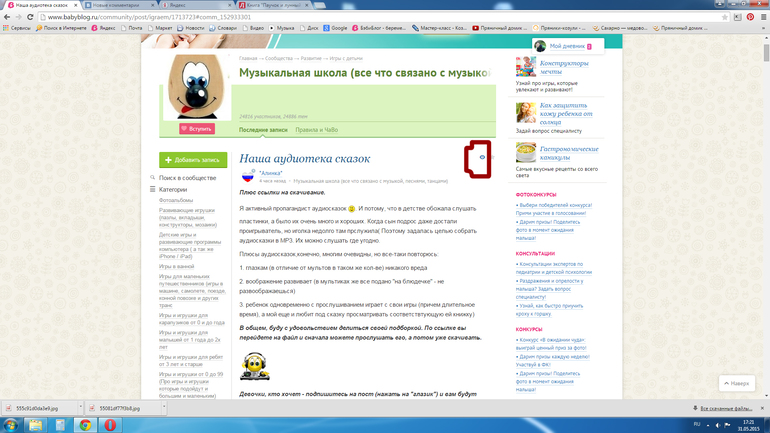Open Windows Start button
Viewport: 770px width, 433px height.
[x=10, y=425]
